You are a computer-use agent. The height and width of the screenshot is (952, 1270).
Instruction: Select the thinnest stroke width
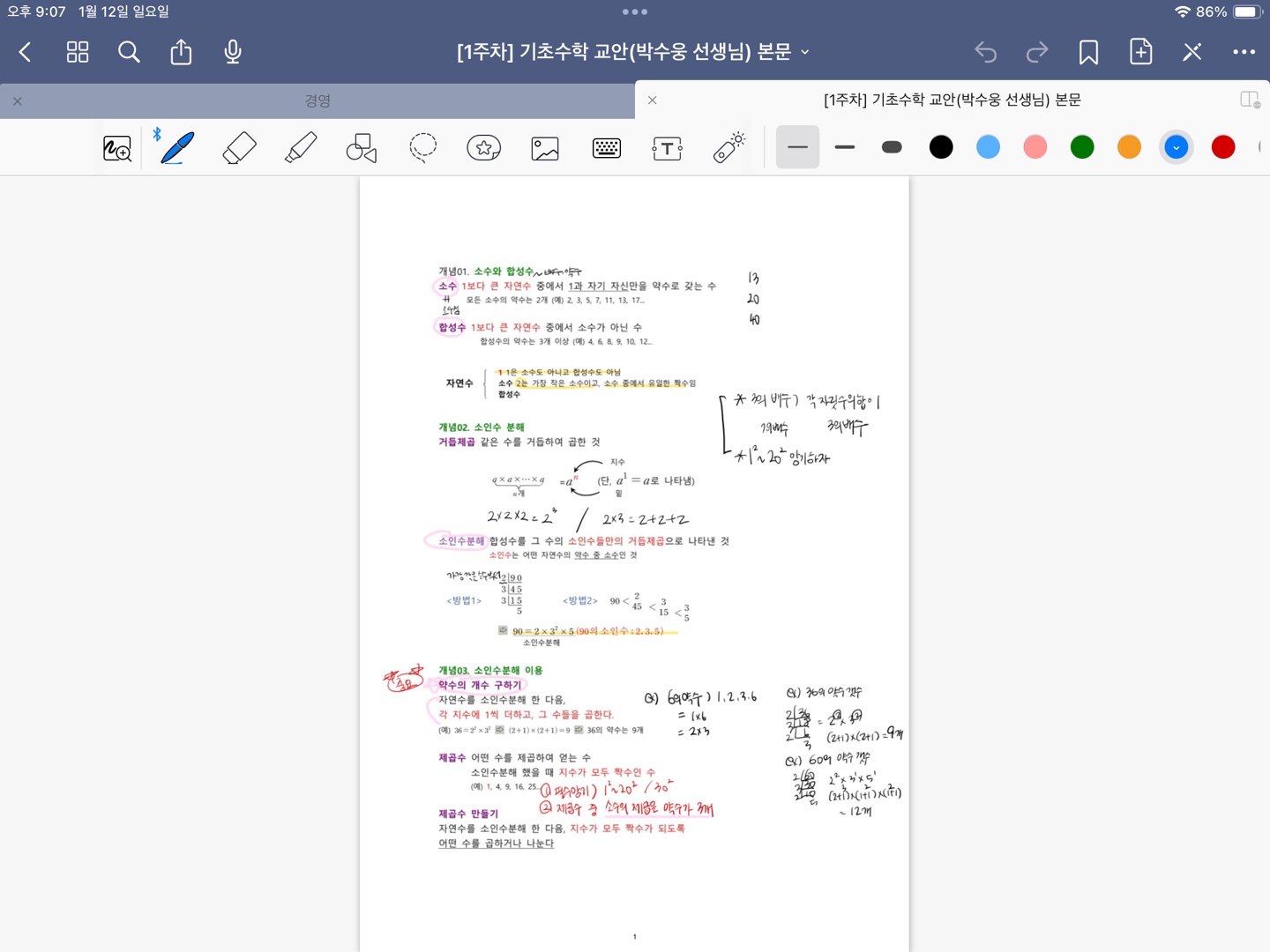tap(797, 147)
